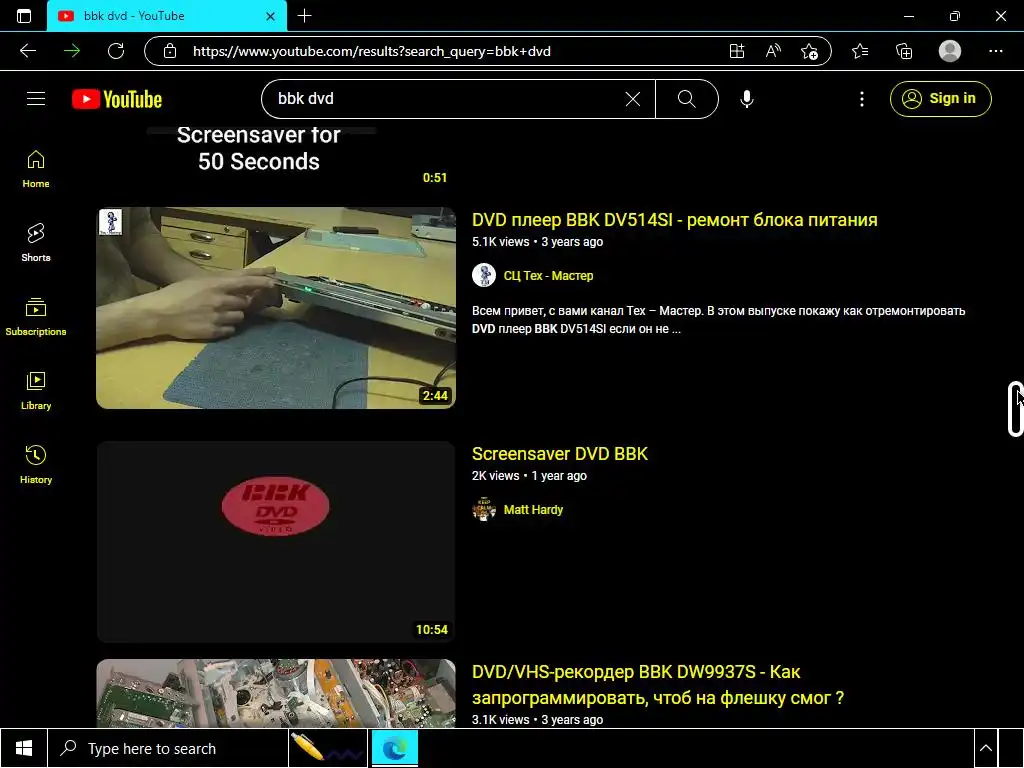This screenshot has width=1024, height=768.
Task: Open DVD/VHS-рекордер BBK DW9937S video title
Action: [658, 684]
